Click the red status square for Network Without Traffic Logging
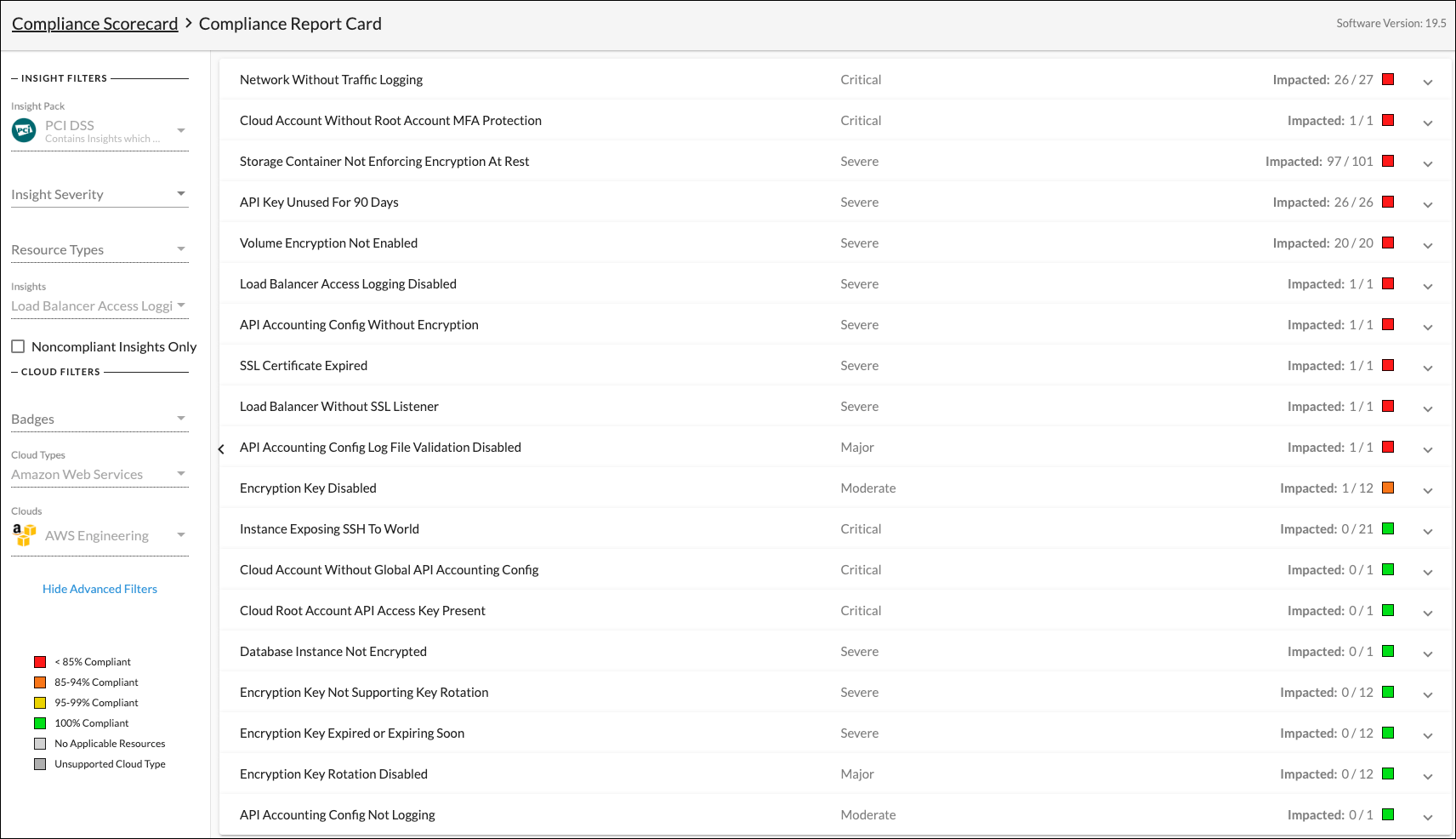1456x839 pixels. tap(1388, 79)
